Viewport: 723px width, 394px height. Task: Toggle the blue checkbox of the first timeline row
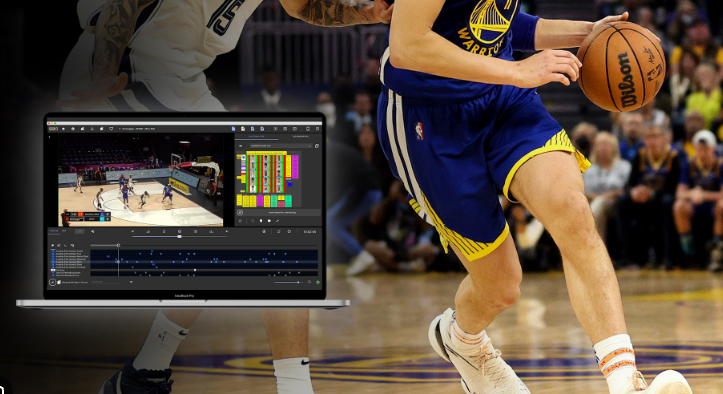tap(53, 251)
